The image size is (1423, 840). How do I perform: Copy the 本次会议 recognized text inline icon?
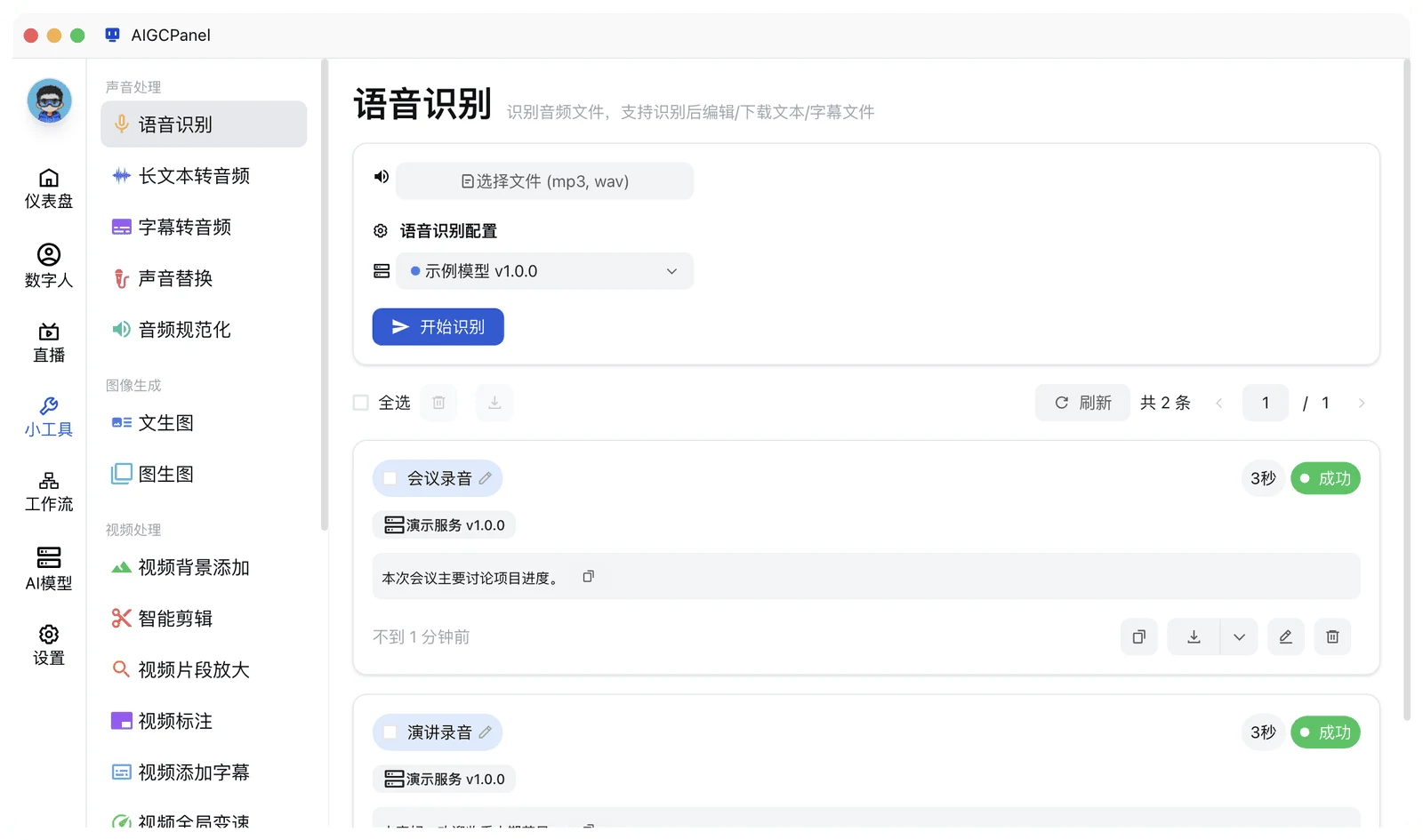click(588, 577)
